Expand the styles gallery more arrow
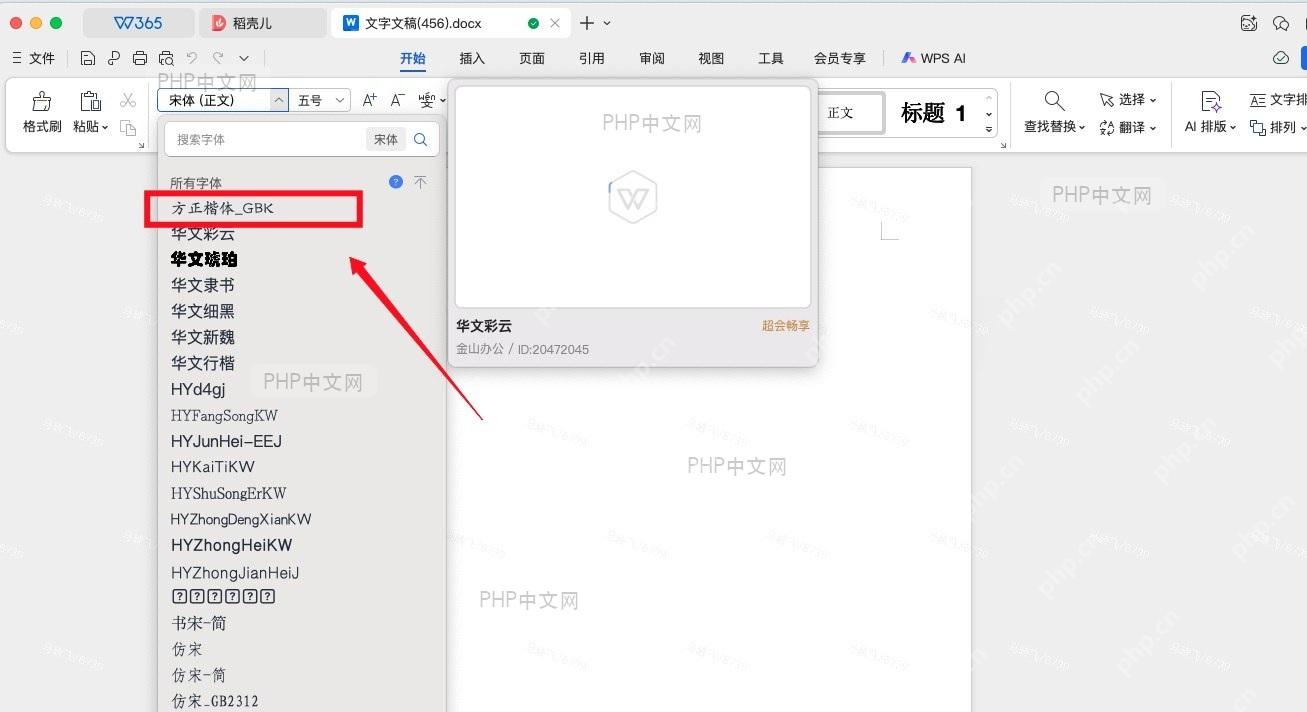The width and height of the screenshot is (1307, 712). [x=989, y=130]
